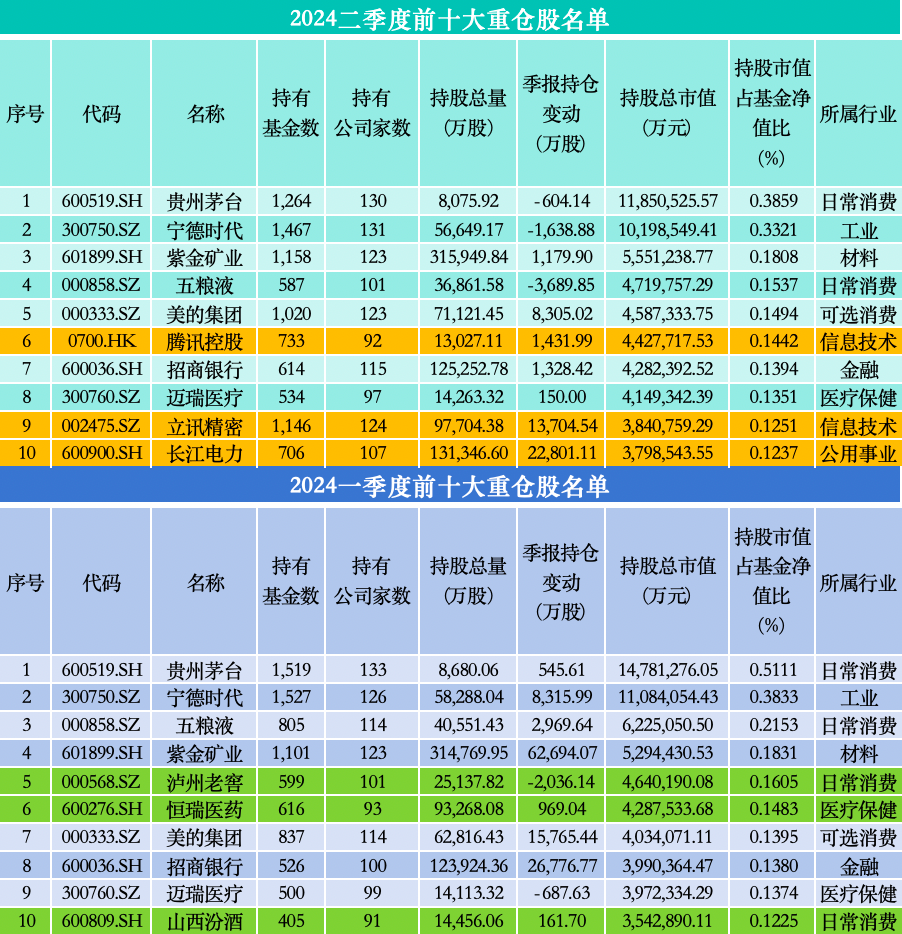Click holdings change '-1,638.88'
This screenshot has height=934, width=902.
(x=561, y=230)
